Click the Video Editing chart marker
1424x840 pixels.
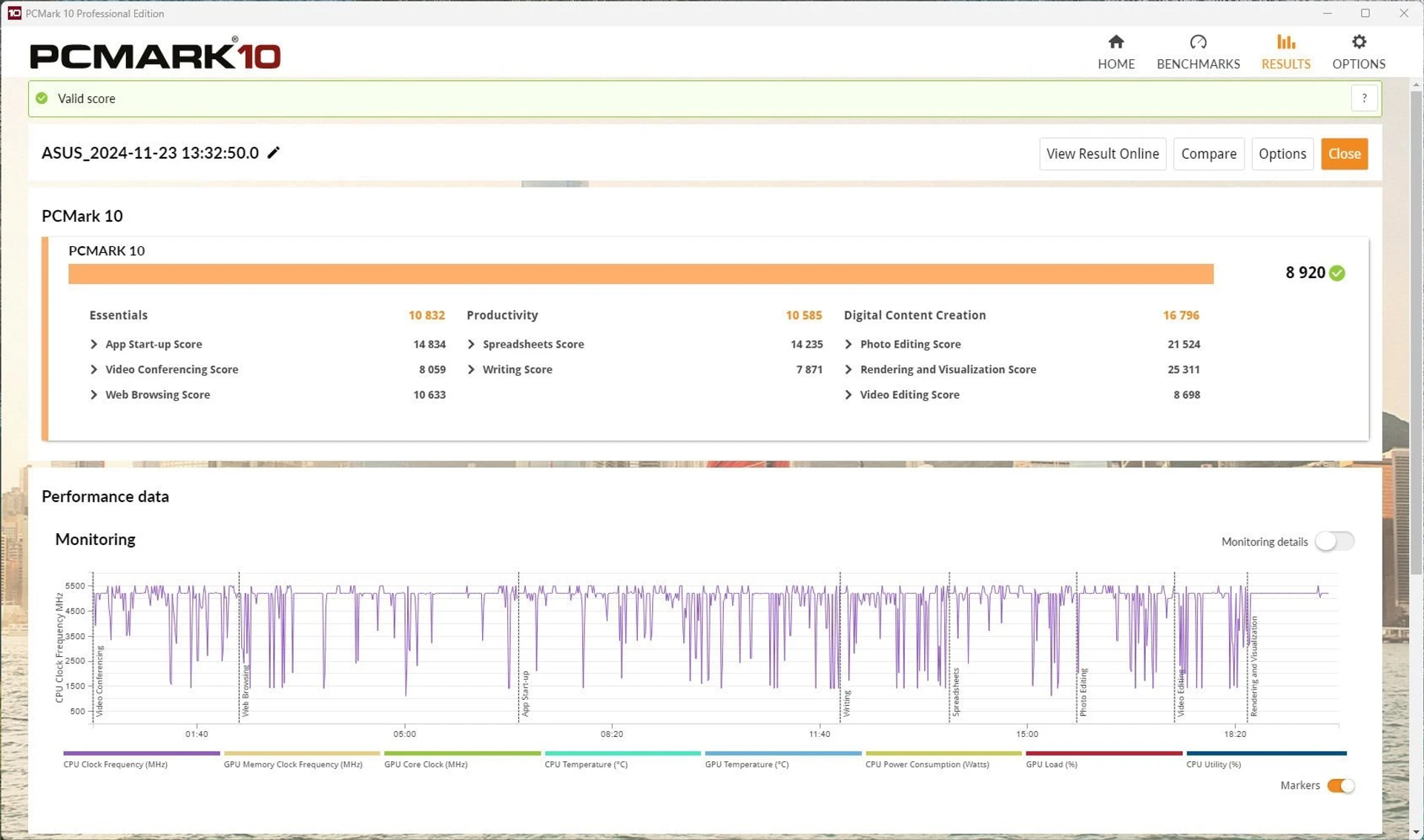coord(1181,693)
